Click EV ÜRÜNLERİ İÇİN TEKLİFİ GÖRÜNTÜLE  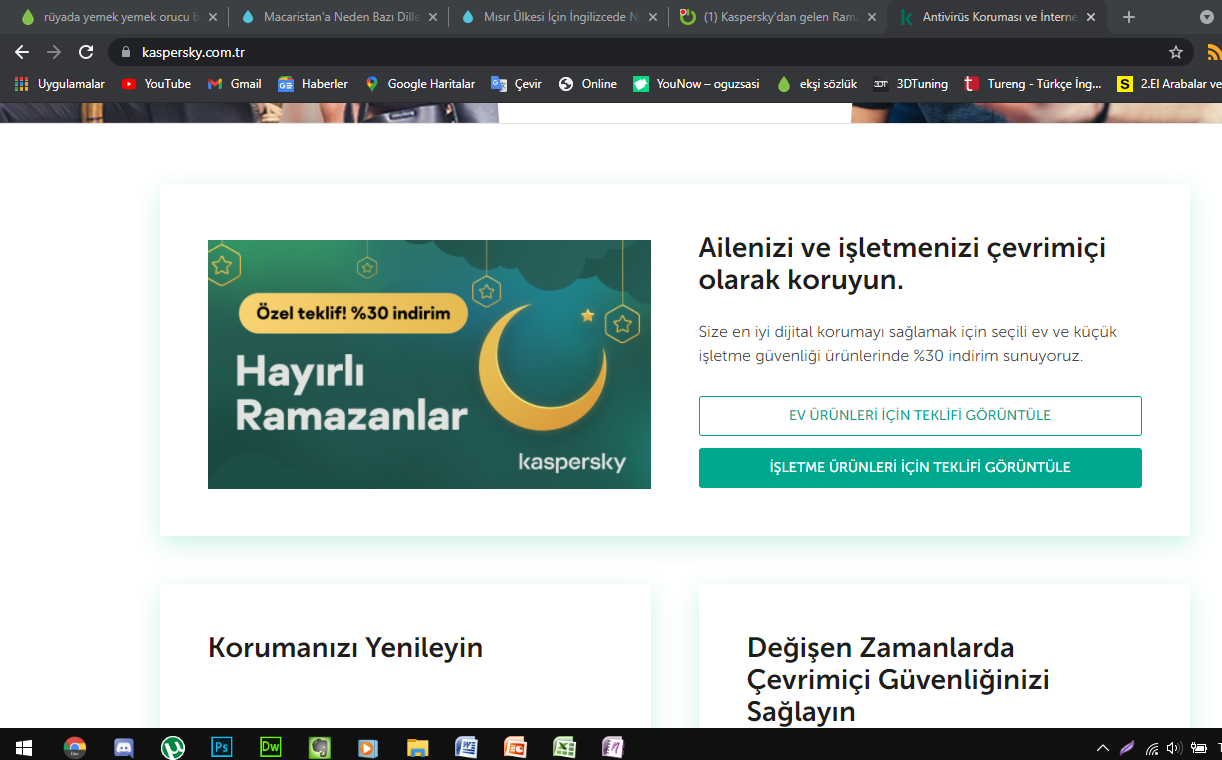pos(920,415)
